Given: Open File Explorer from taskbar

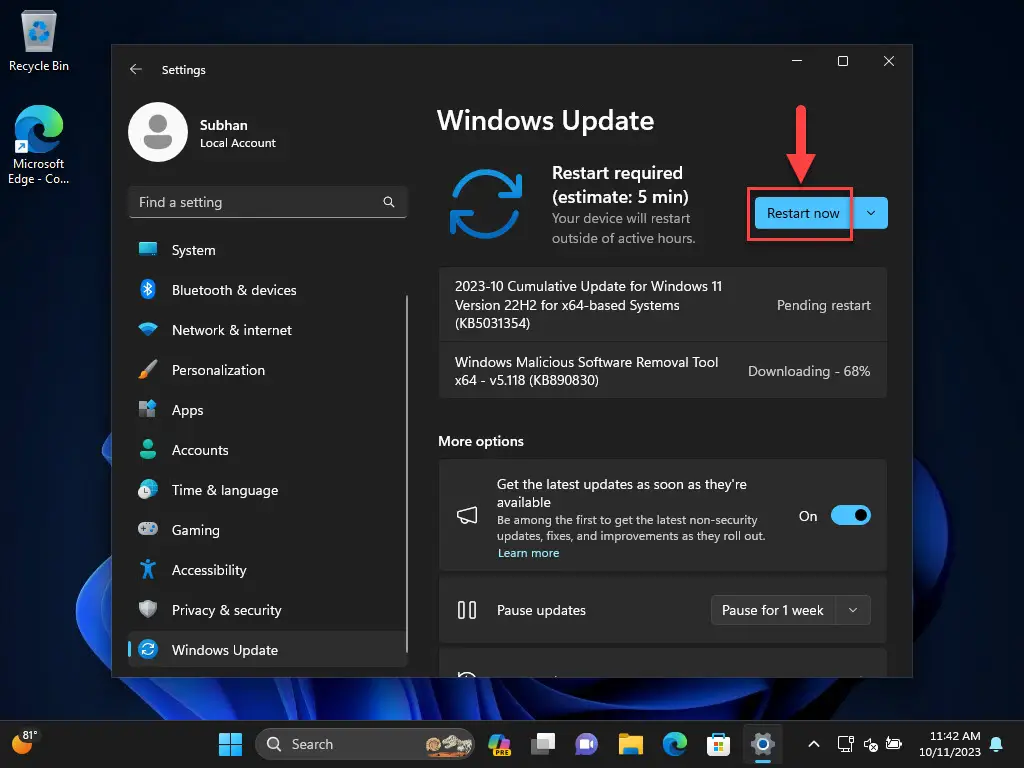Looking at the screenshot, I should click(x=631, y=744).
